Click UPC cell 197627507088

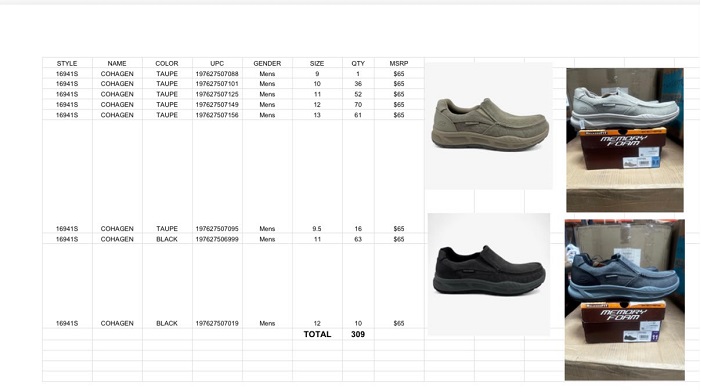click(x=217, y=73)
